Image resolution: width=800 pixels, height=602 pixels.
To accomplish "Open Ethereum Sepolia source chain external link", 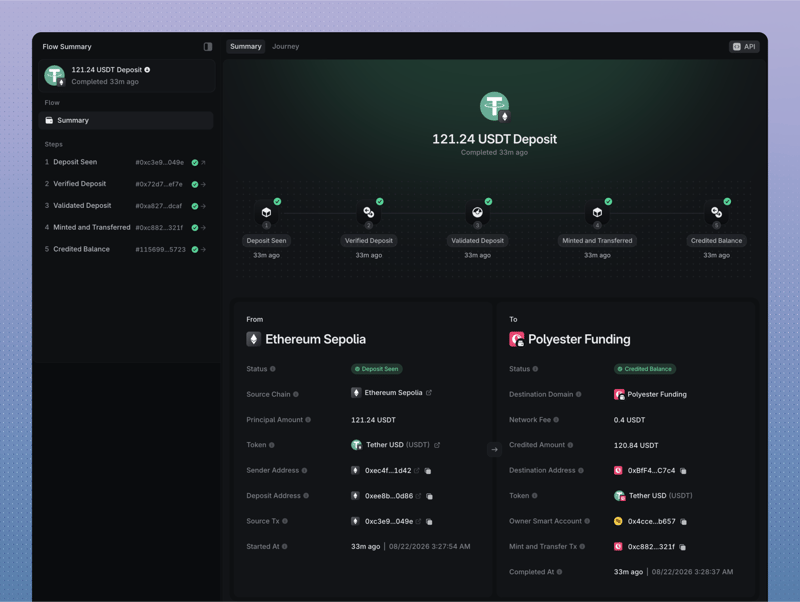I will [x=429, y=393].
